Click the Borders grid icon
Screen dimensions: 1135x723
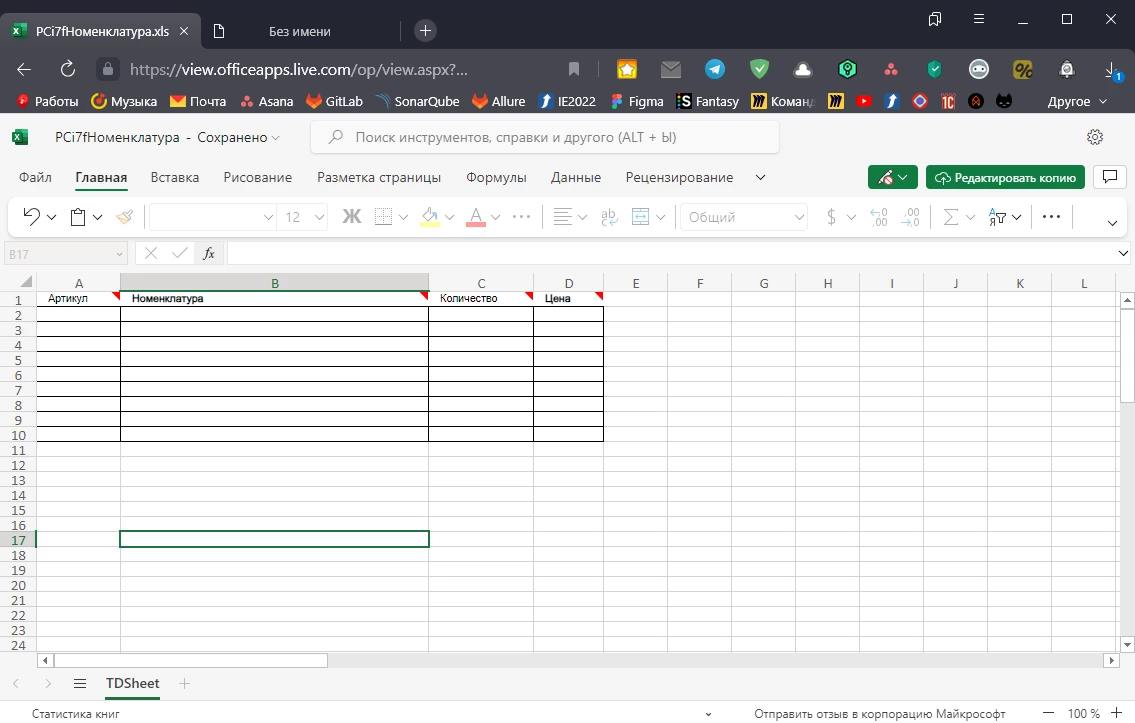click(383, 217)
